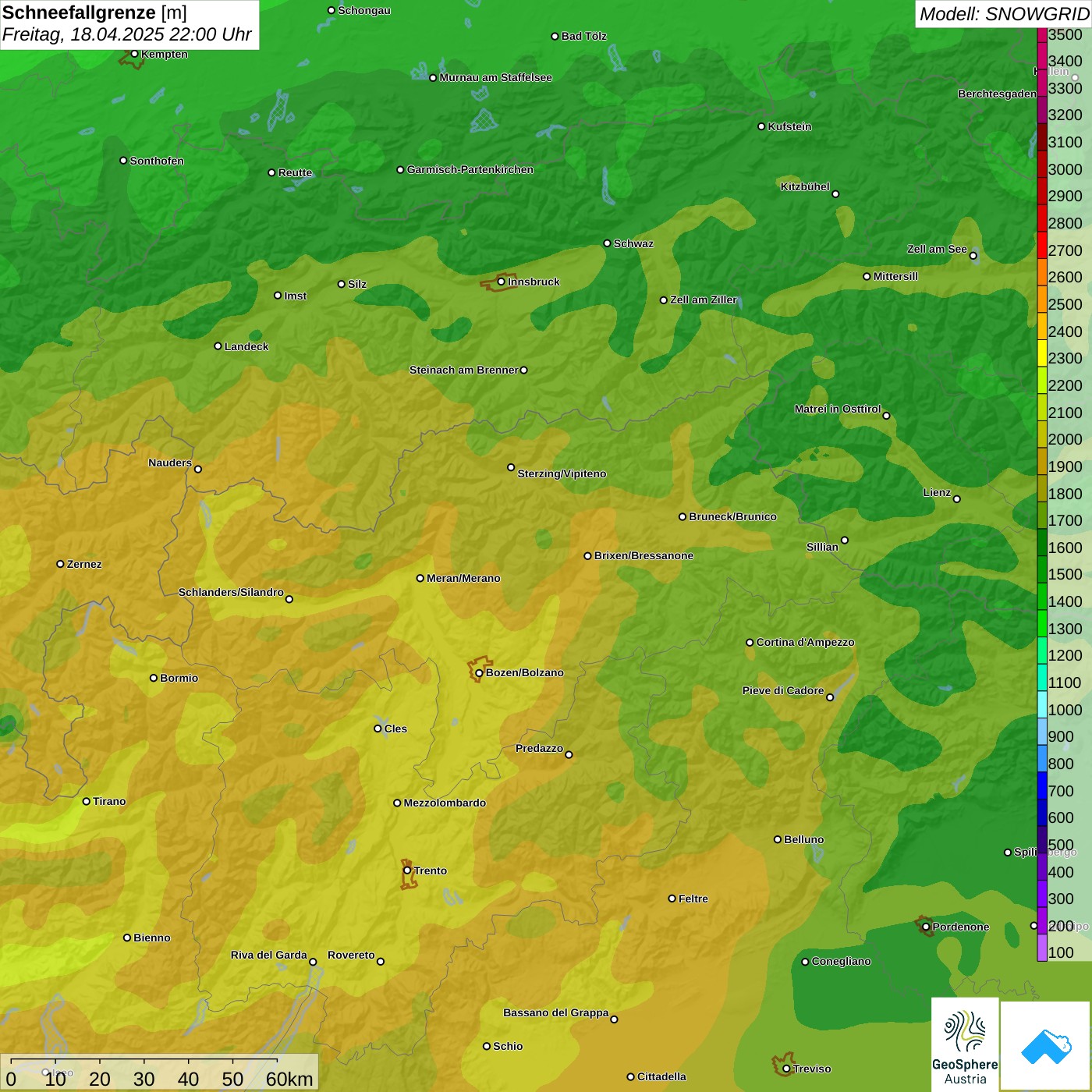Click the 'Mezzolombardo' map label
1092x1092 pixels.
point(445,803)
